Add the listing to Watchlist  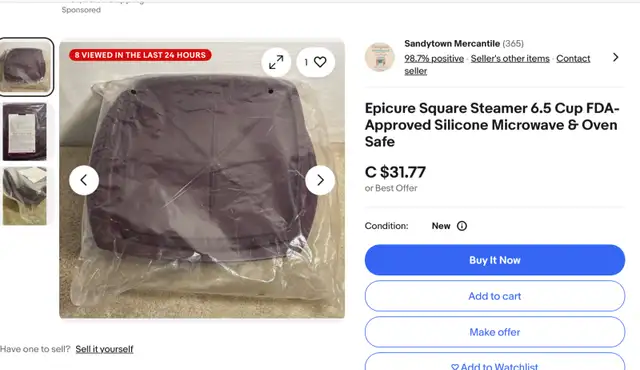coord(495,363)
